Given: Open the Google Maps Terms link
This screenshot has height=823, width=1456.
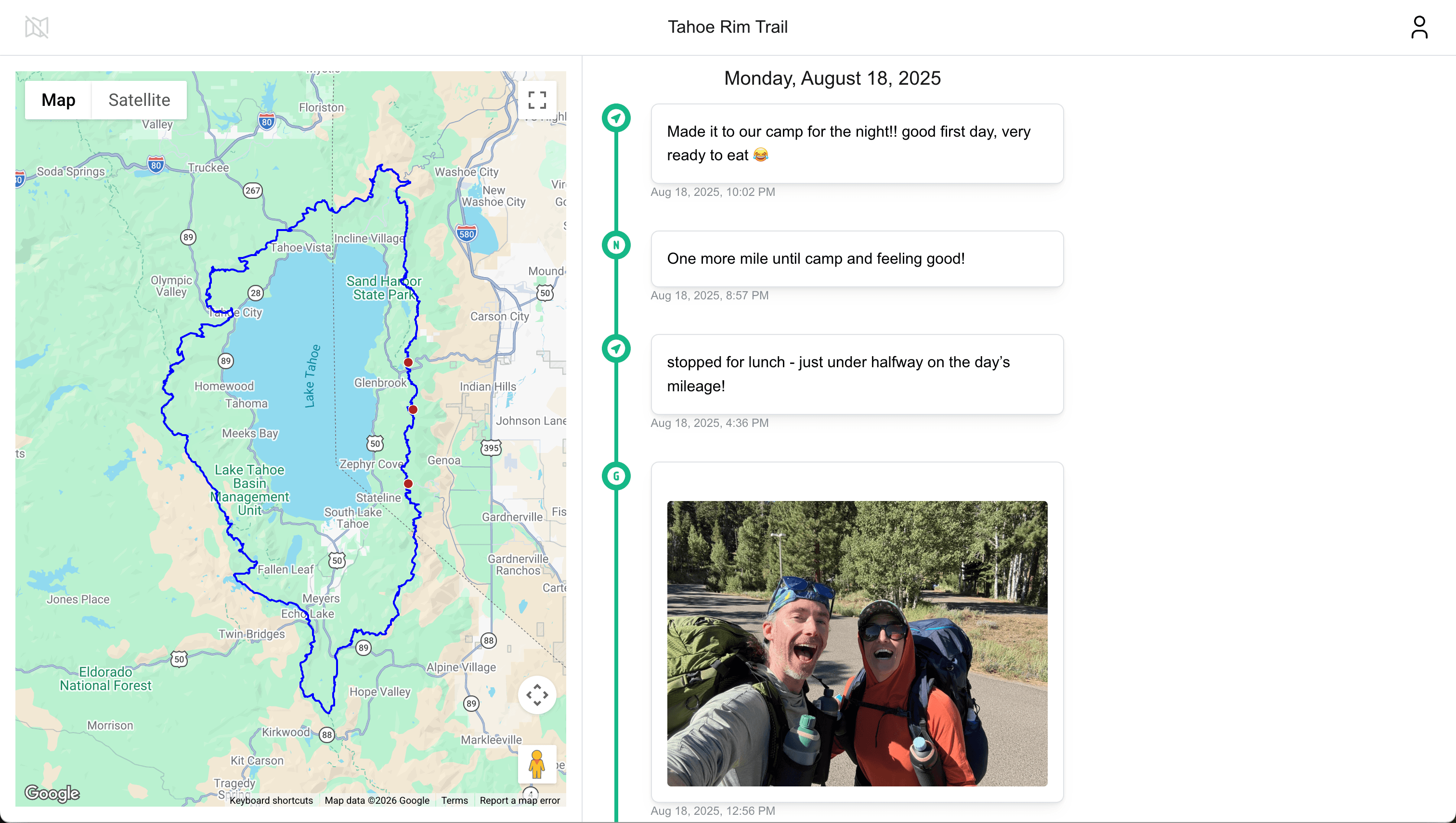Looking at the screenshot, I should click(x=454, y=800).
